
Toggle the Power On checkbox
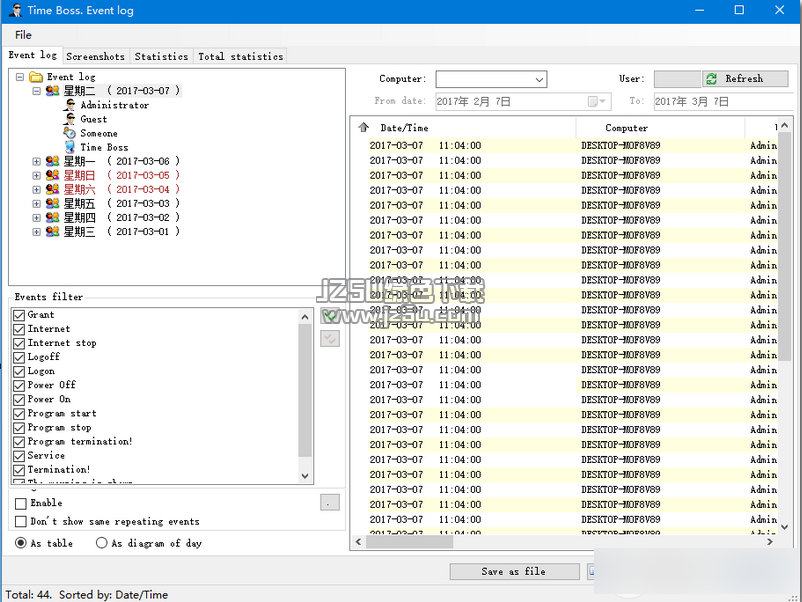[x=19, y=399]
